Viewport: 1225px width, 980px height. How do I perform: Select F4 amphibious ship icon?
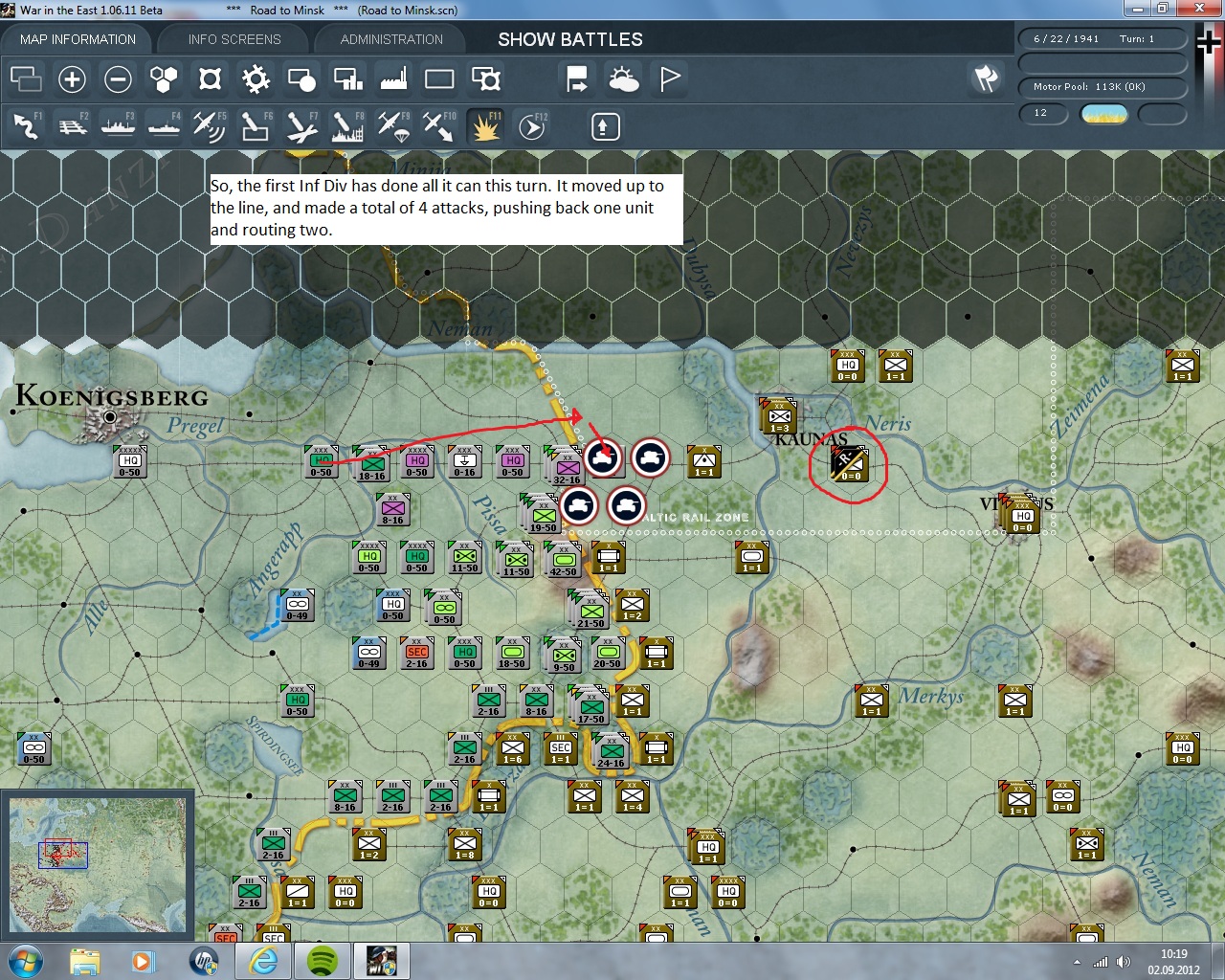coord(164,126)
